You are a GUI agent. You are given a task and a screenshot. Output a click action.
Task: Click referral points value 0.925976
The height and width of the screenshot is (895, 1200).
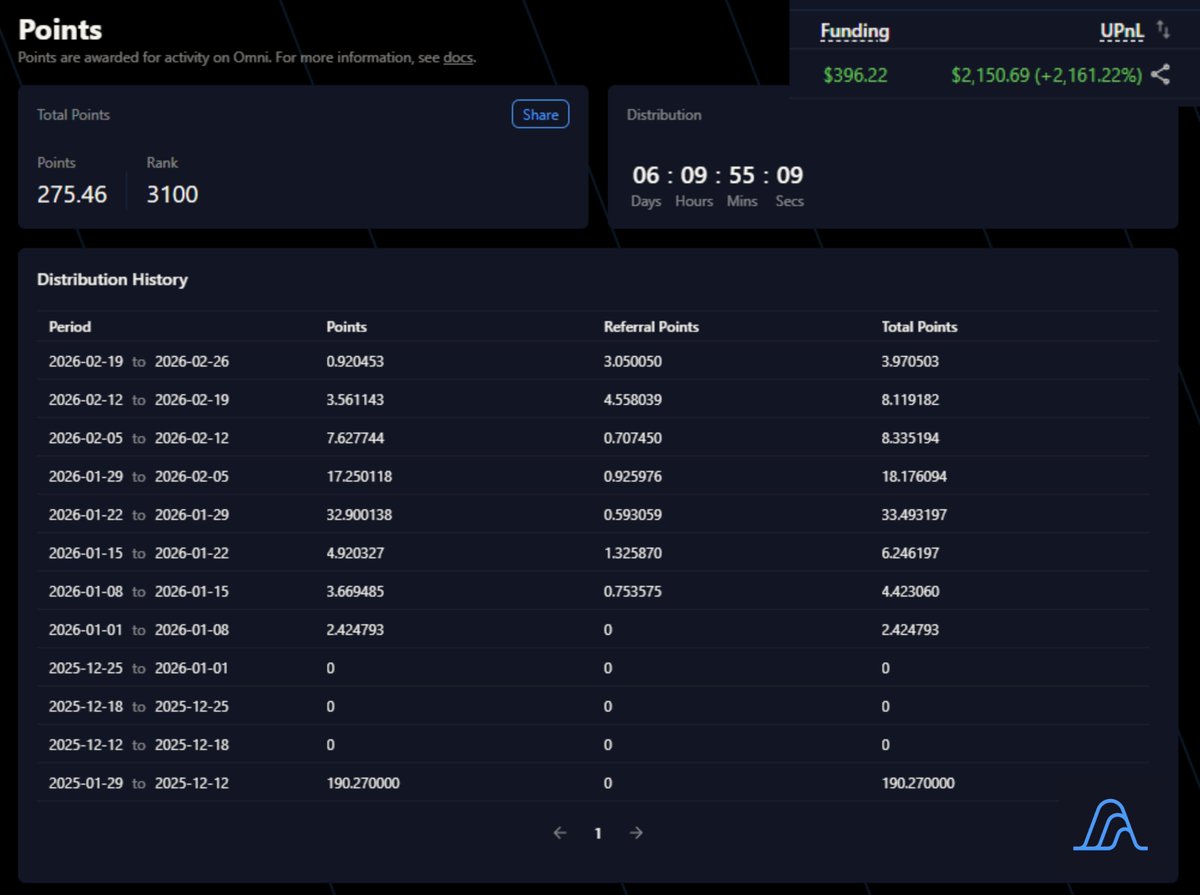[633, 476]
